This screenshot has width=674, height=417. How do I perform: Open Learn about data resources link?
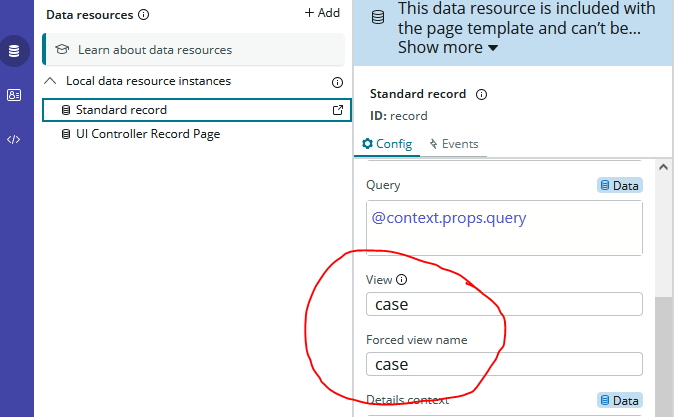(154, 50)
